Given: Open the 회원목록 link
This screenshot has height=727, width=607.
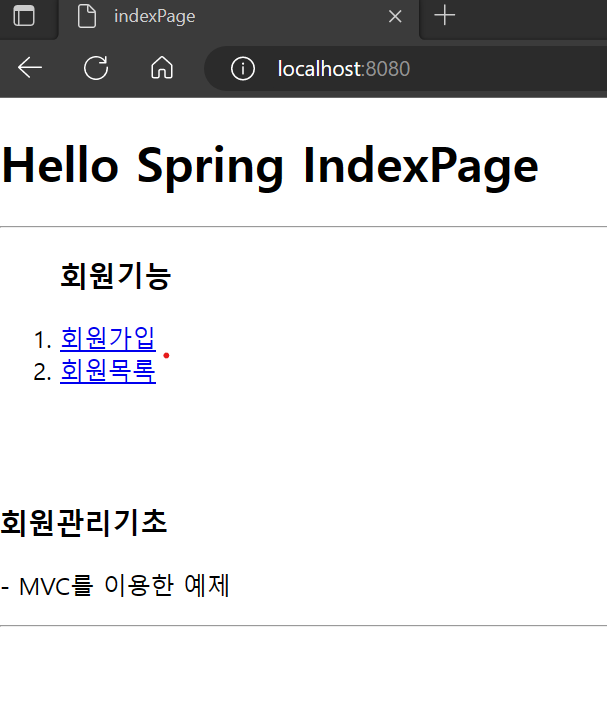Looking at the screenshot, I should coord(108,371).
